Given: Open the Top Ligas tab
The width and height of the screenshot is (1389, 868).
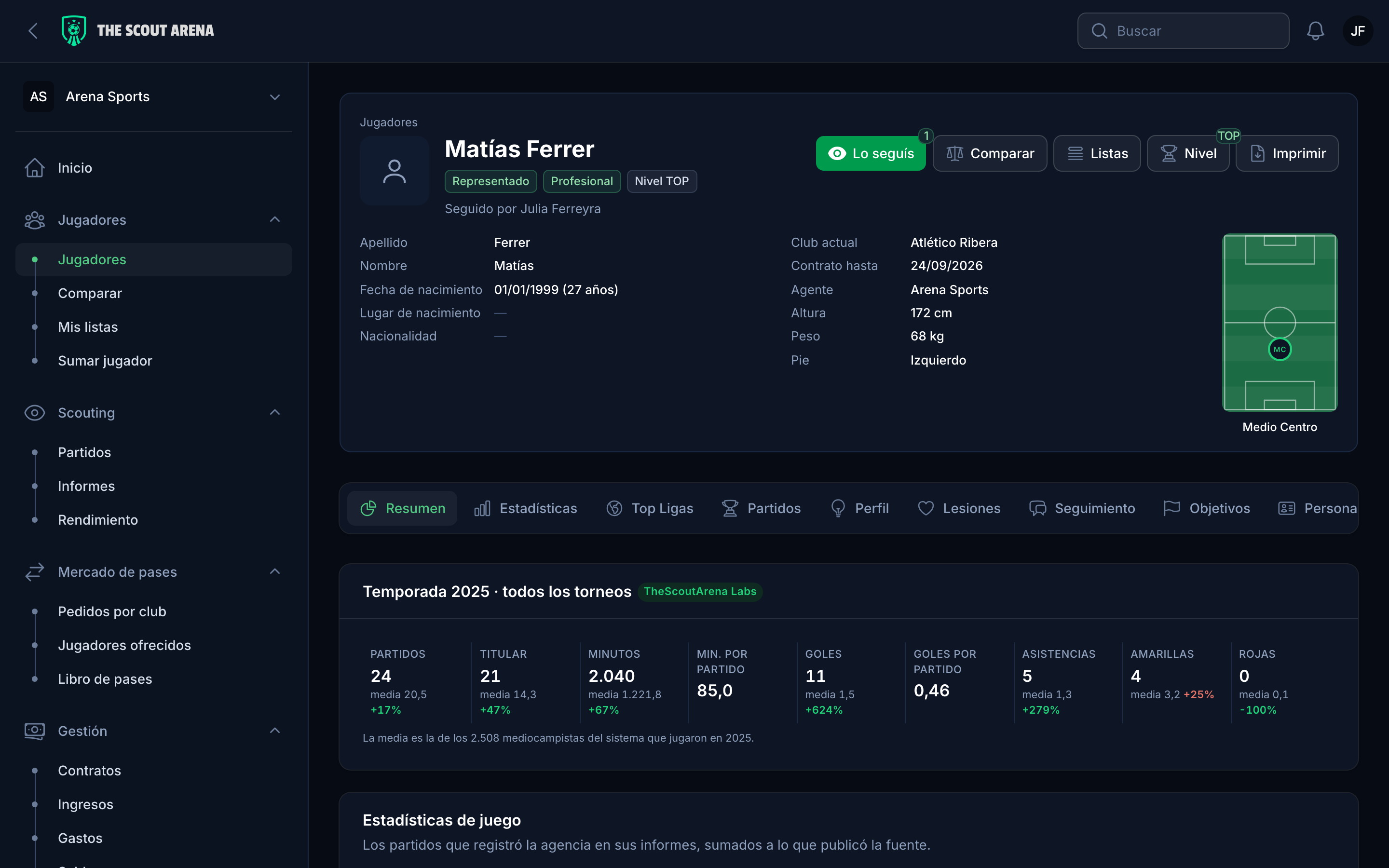Looking at the screenshot, I should point(650,509).
